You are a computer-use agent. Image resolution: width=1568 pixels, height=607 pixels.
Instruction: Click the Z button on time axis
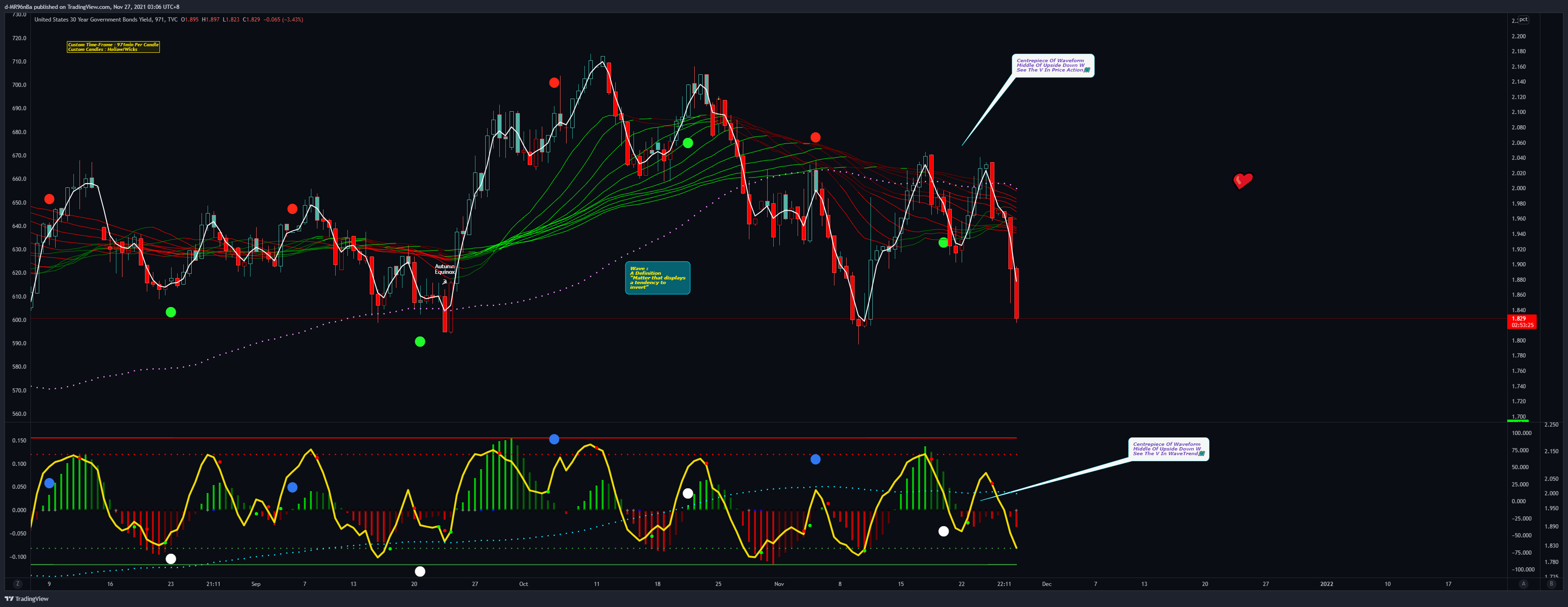[18, 584]
